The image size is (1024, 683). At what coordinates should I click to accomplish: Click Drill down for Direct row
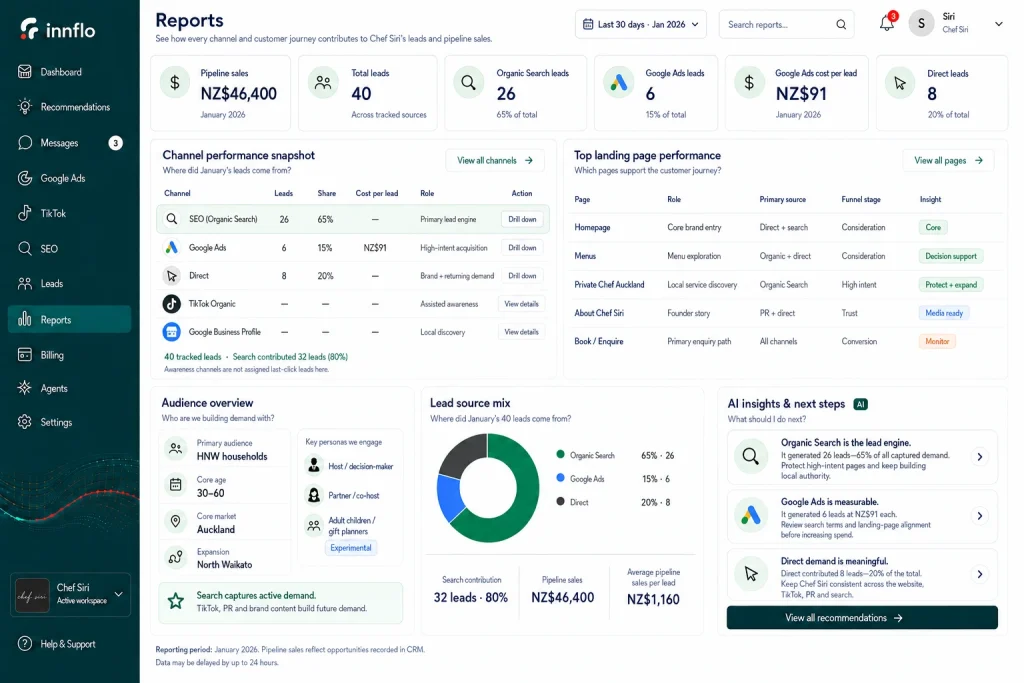(x=522, y=276)
